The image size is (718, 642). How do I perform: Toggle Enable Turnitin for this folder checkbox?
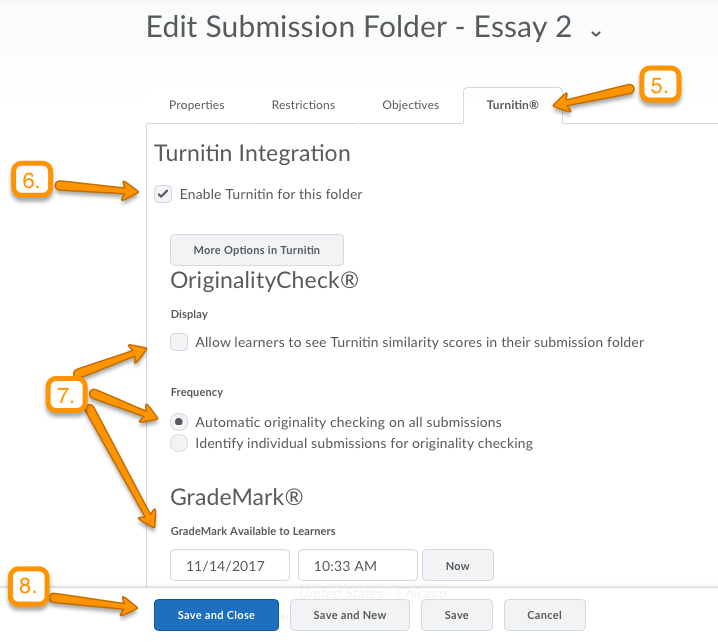pos(163,194)
